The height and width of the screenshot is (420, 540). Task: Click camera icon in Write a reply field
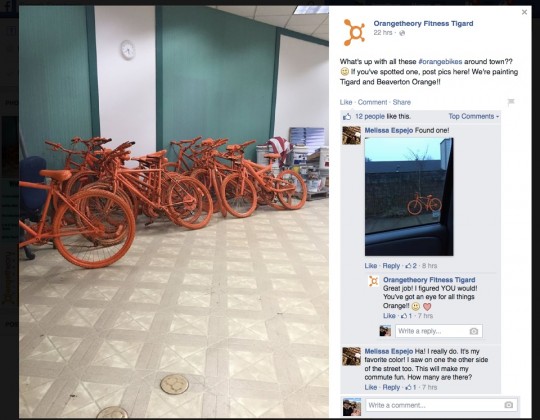coord(474,331)
